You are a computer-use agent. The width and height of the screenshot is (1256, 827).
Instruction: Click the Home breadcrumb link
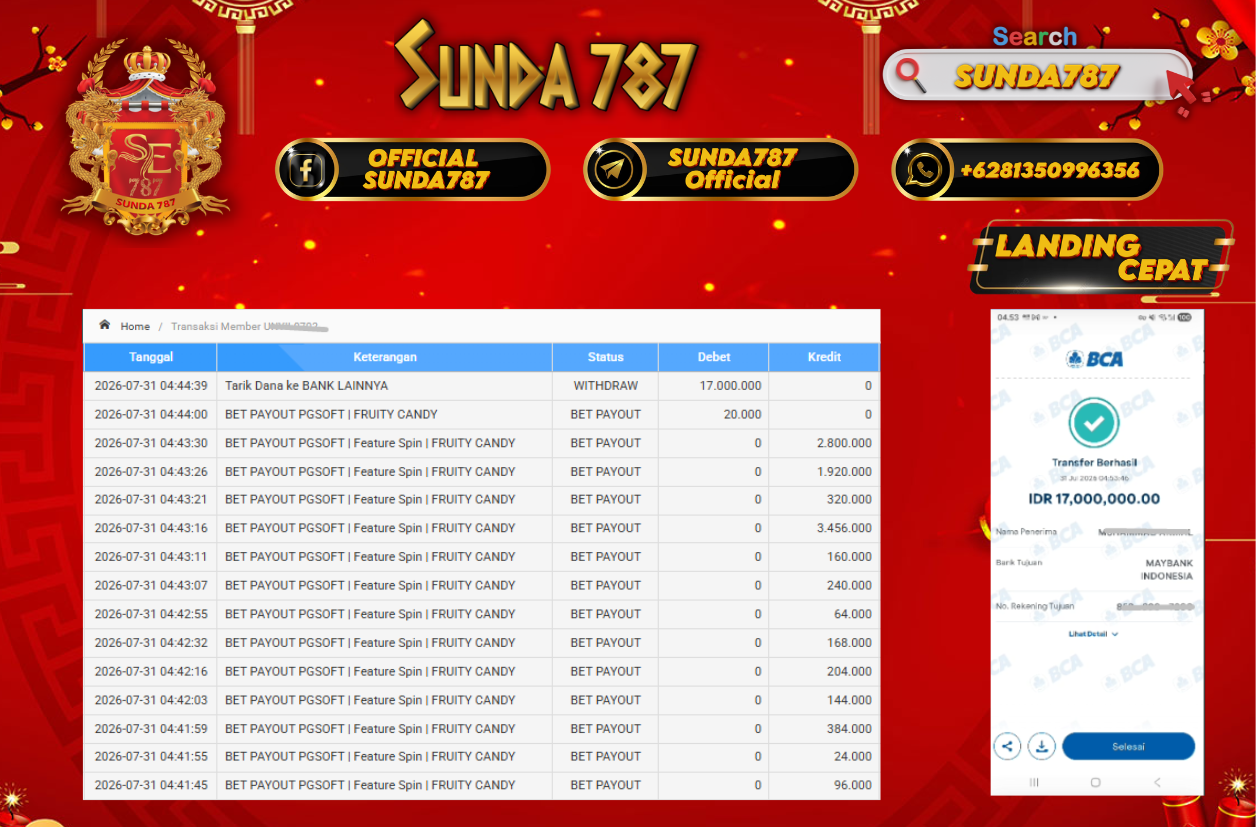tap(135, 326)
